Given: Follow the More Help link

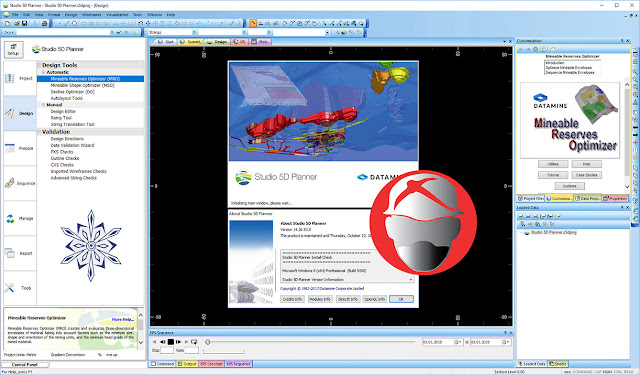Looking at the screenshot, I should [x=123, y=320].
